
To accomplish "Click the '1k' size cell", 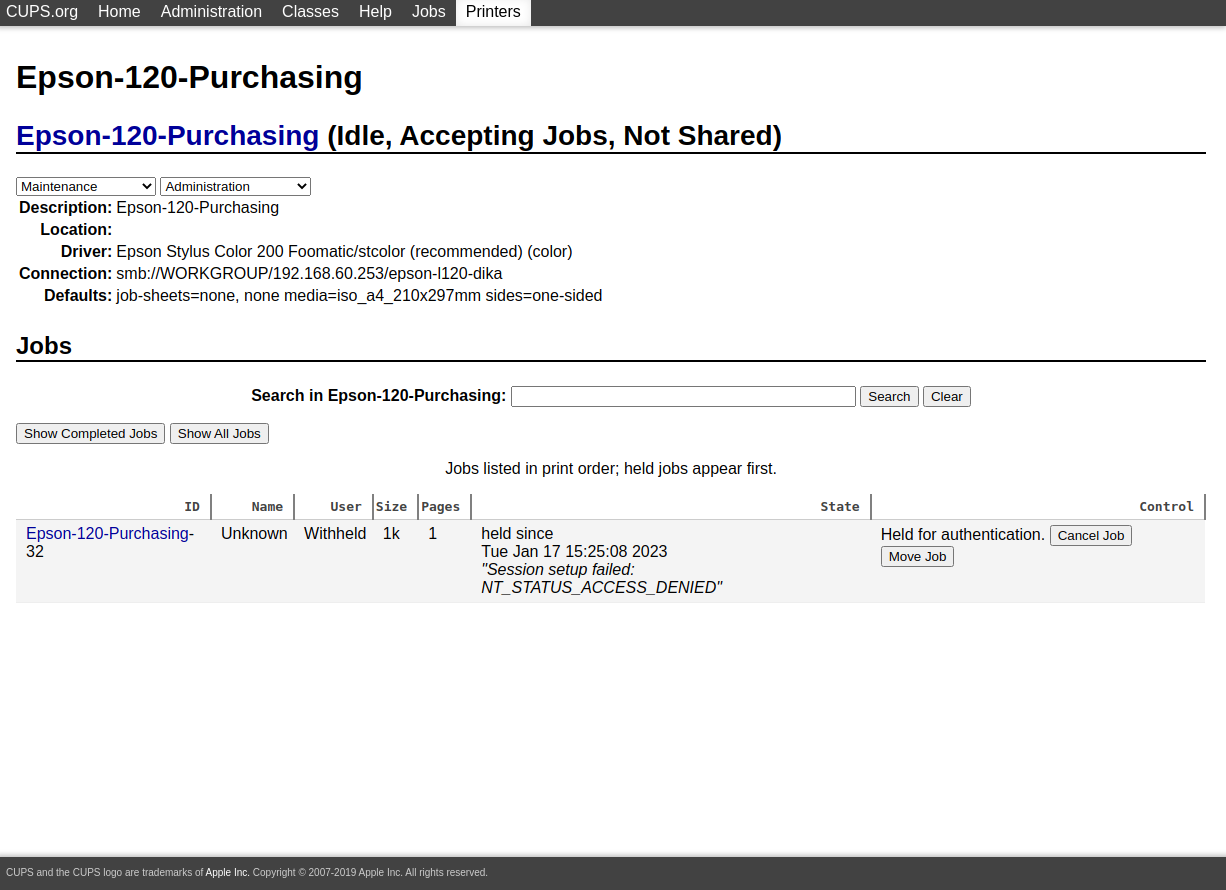I will click(391, 533).
